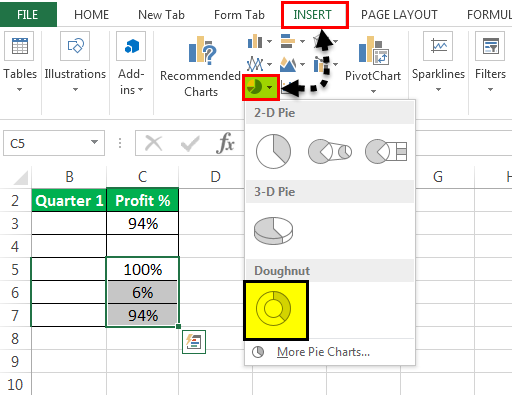Switch to the INSERT tab

click(313, 15)
